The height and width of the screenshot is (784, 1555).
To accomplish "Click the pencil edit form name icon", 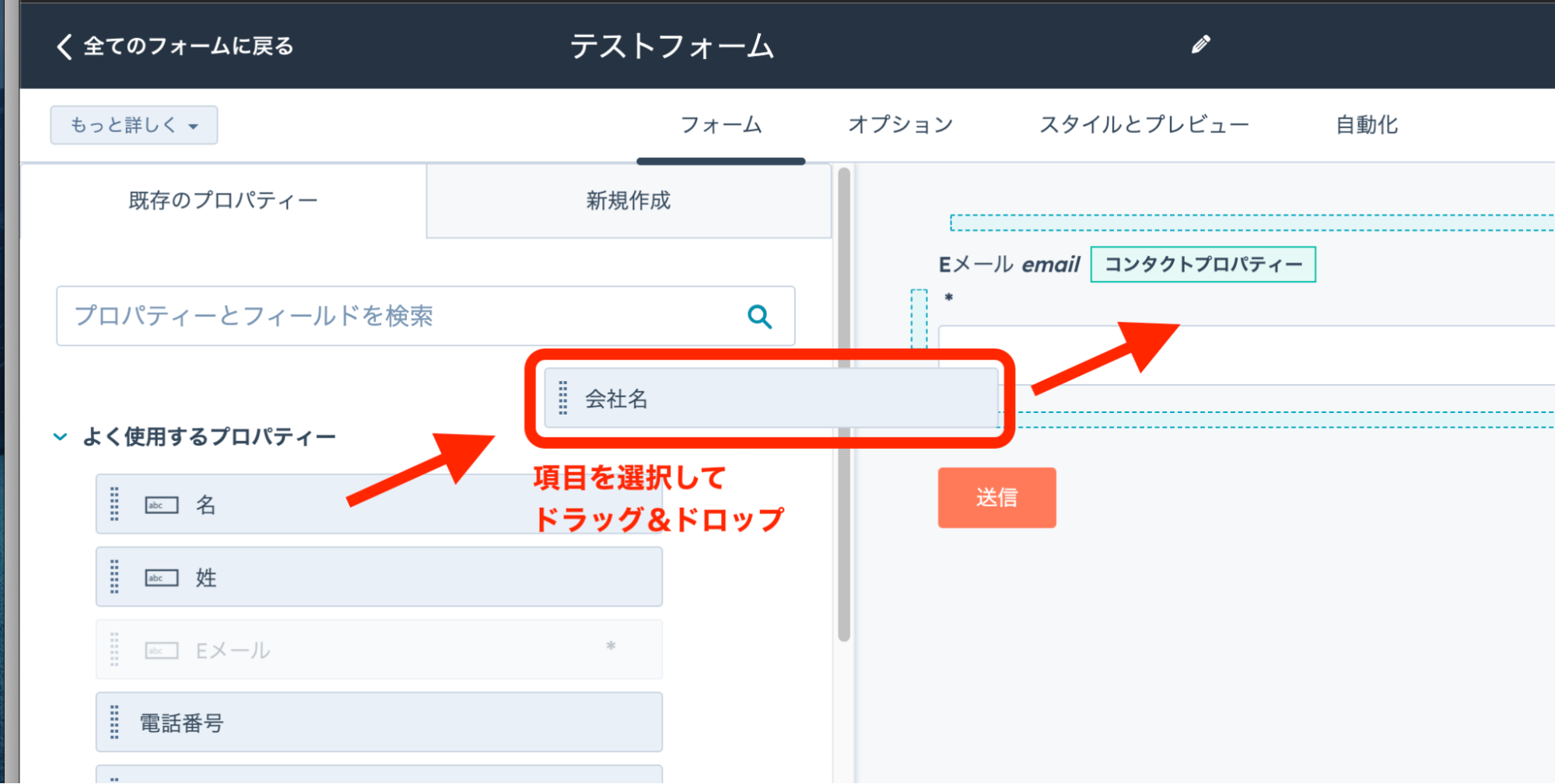I will pos(1200,45).
